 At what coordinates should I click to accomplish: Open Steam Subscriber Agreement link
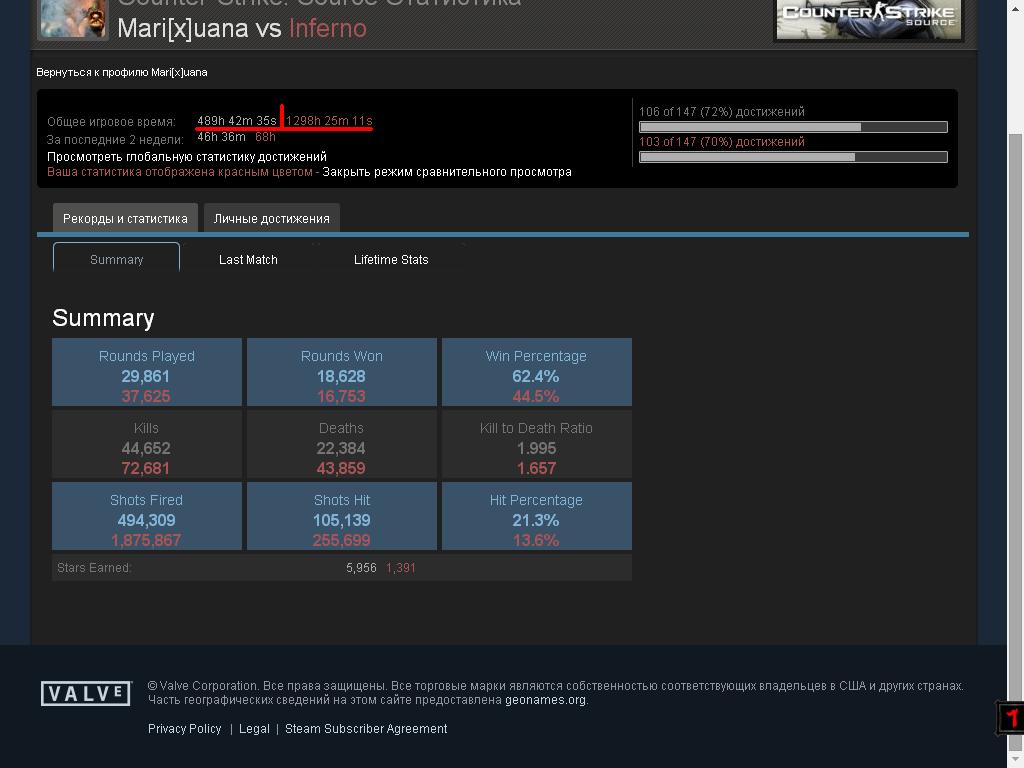366,729
